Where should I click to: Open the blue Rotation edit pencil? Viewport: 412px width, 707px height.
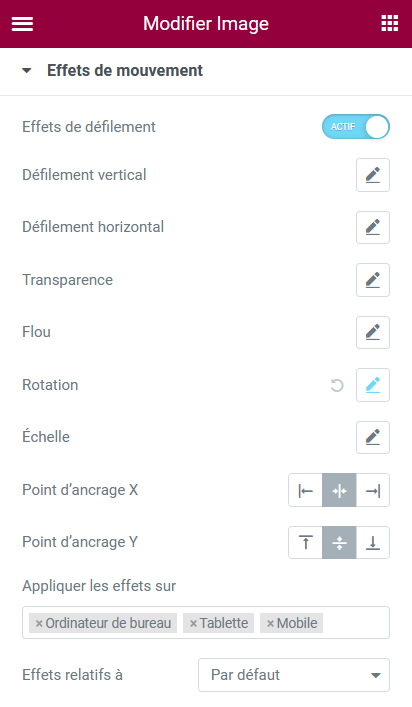point(373,385)
